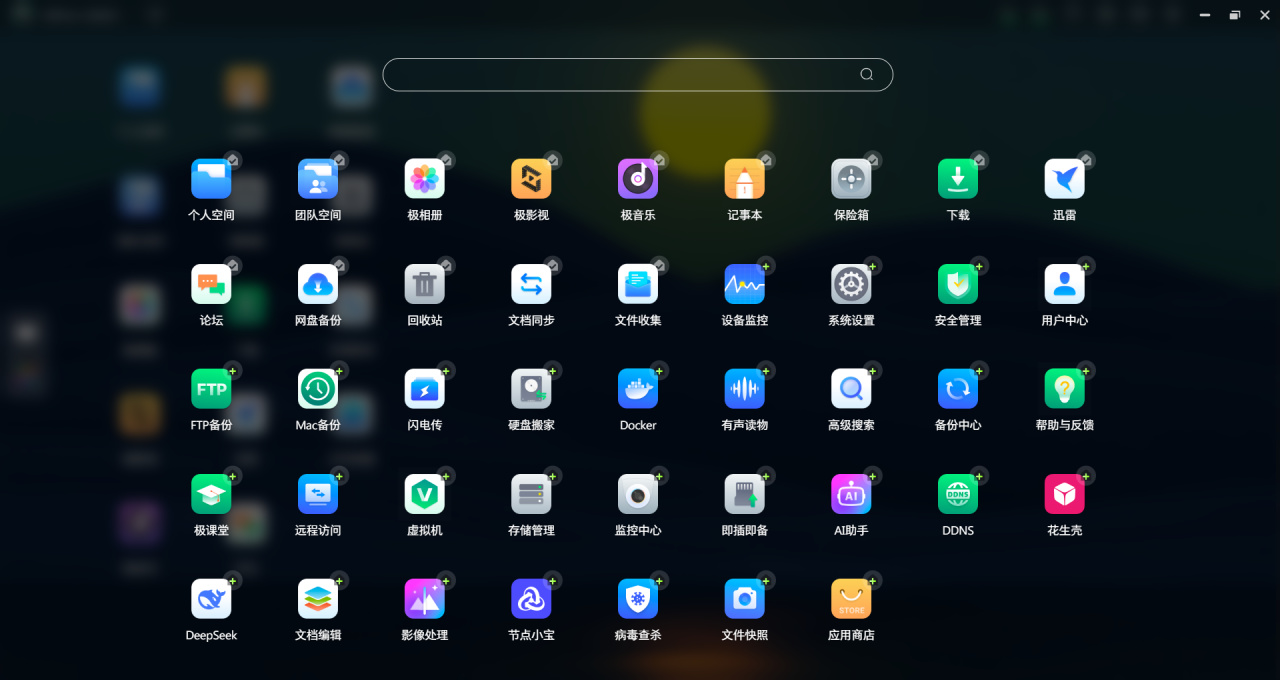
Task: Click the plus badge on DeepSeek
Action: tap(233, 580)
